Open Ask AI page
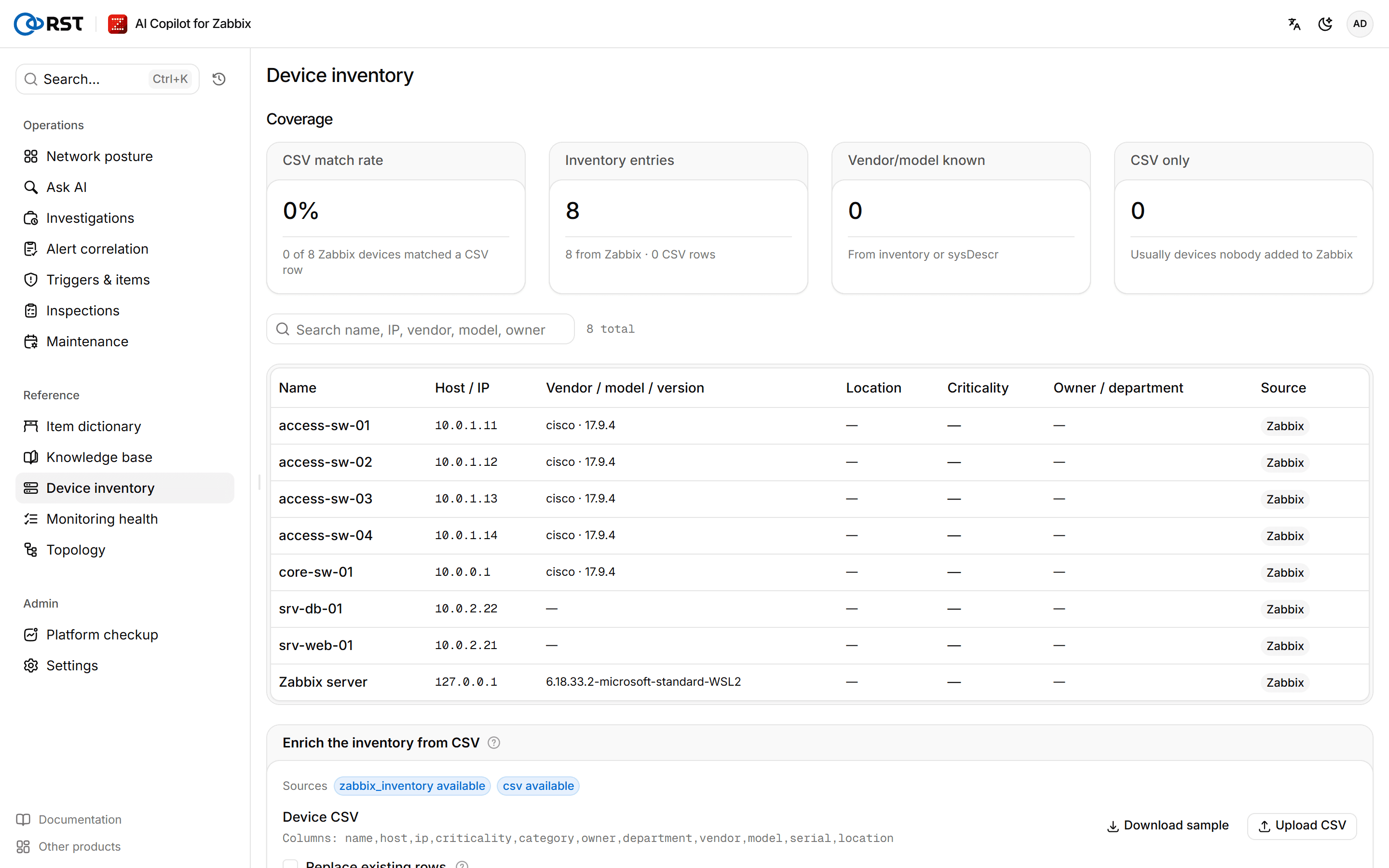The height and width of the screenshot is (868, 1389). pos(124,187)
